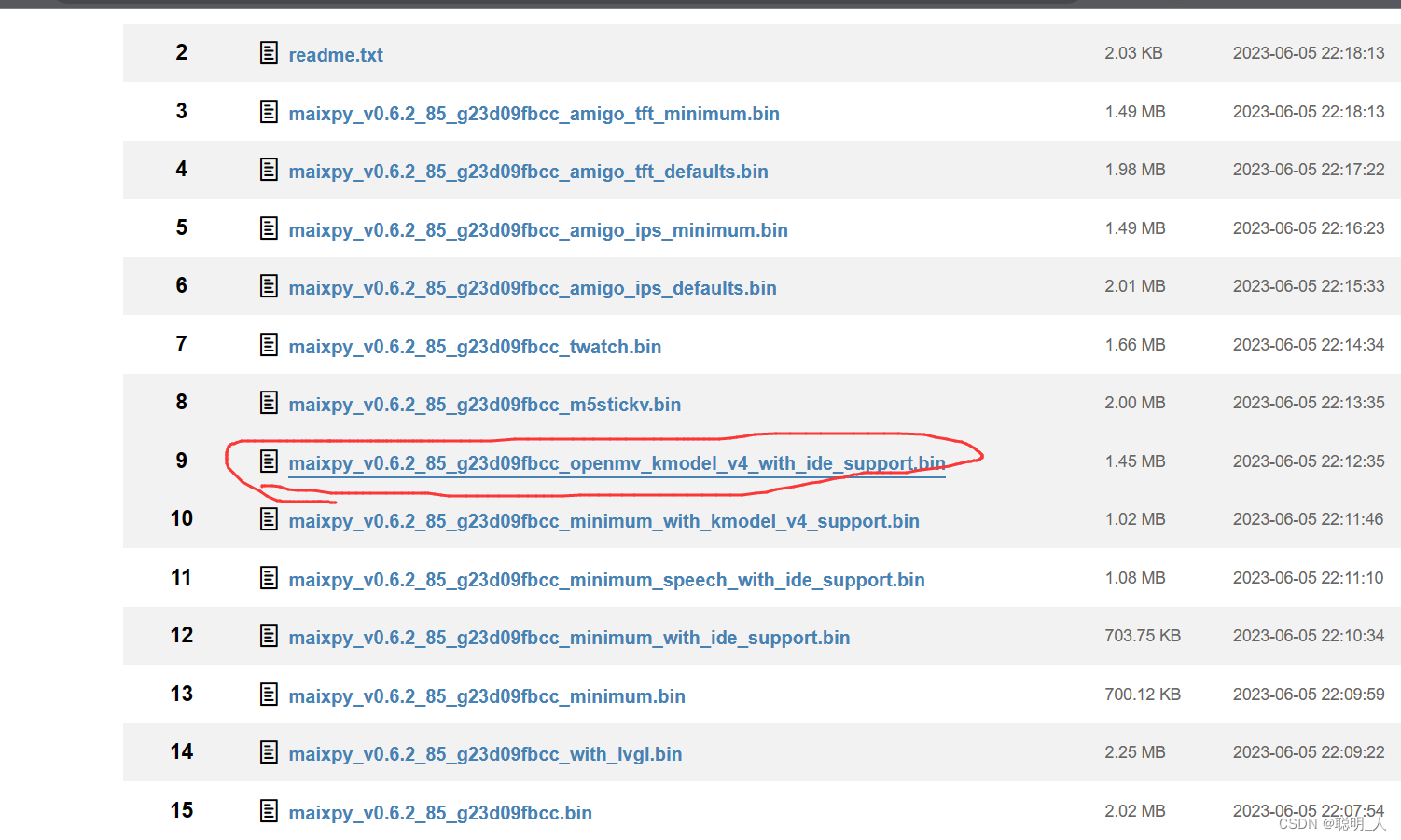
Task: Download the with_lvgl.bin firmware file
Action: (485, 754)
